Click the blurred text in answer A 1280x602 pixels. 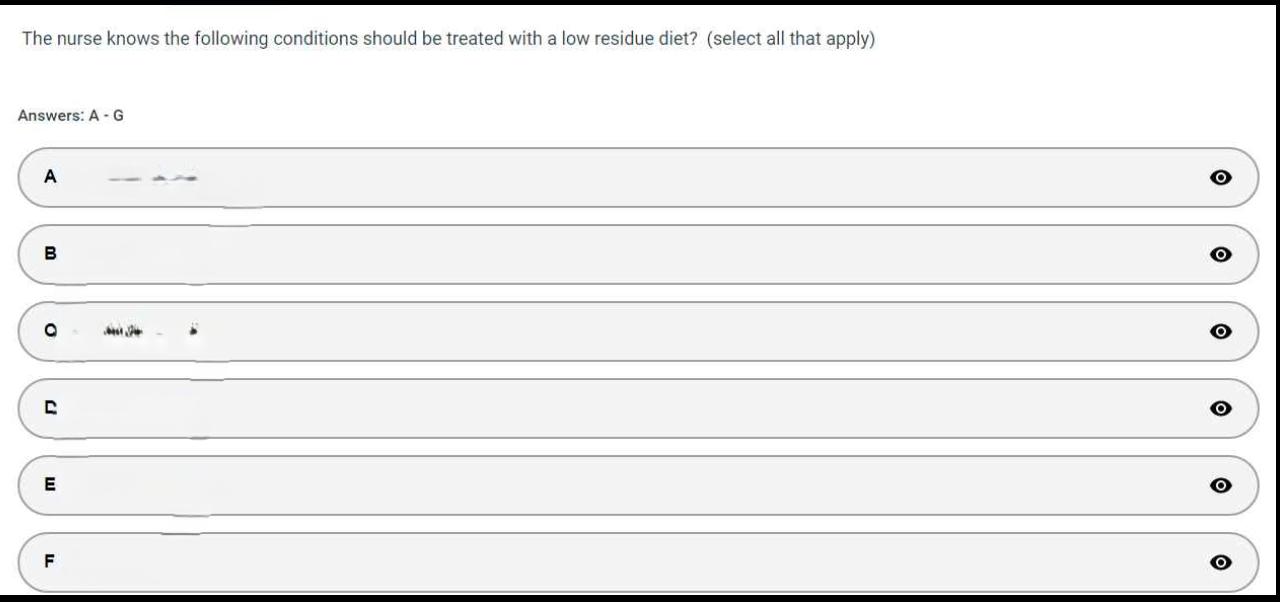coord(153,179)
